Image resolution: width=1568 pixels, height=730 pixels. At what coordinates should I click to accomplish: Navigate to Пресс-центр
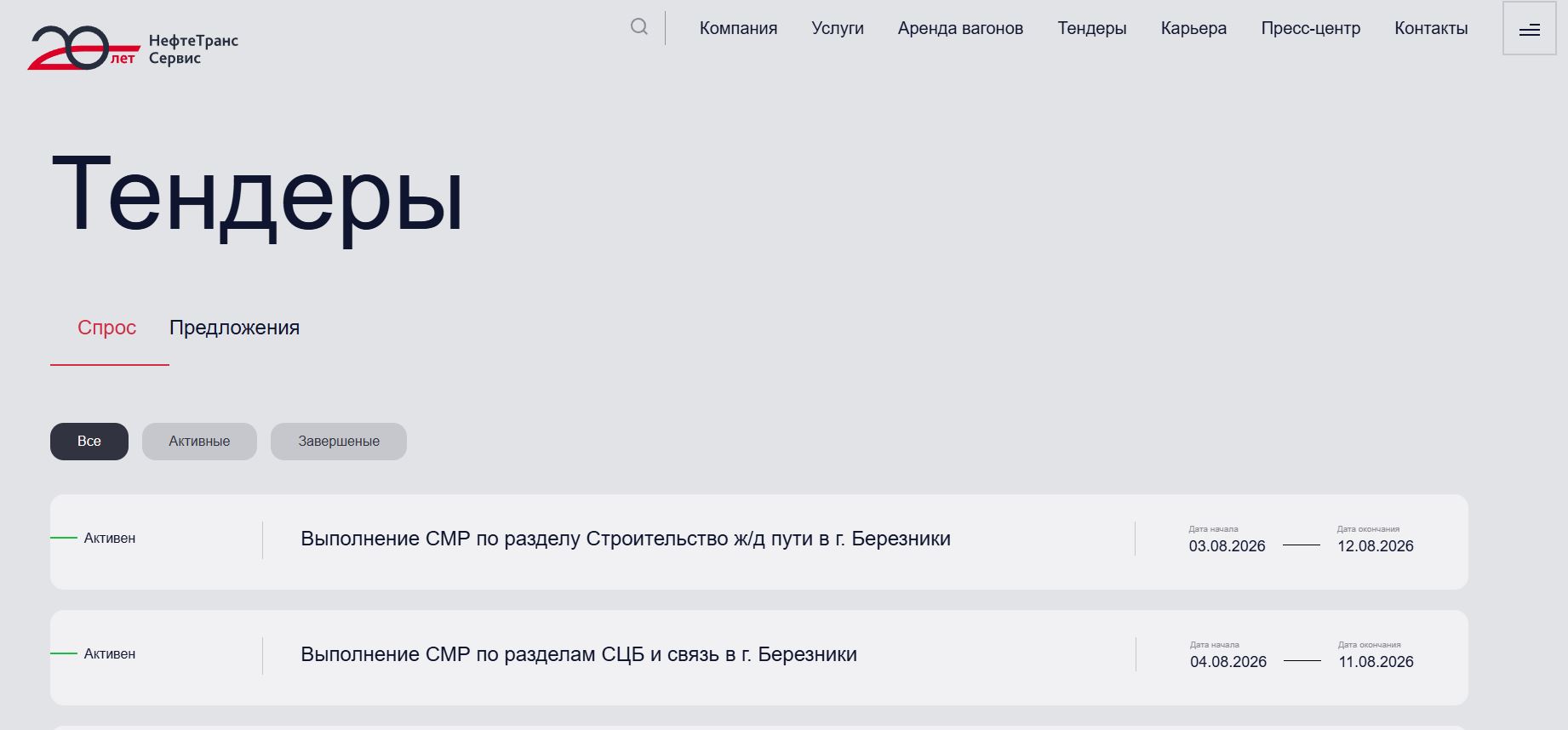tap(1311, 28)
